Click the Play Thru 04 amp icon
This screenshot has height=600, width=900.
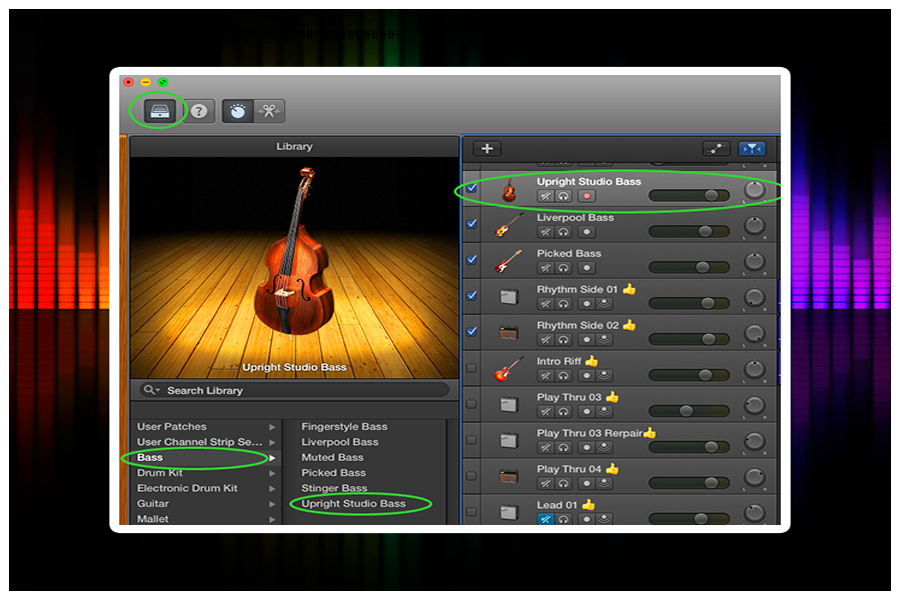coord(509,477)
